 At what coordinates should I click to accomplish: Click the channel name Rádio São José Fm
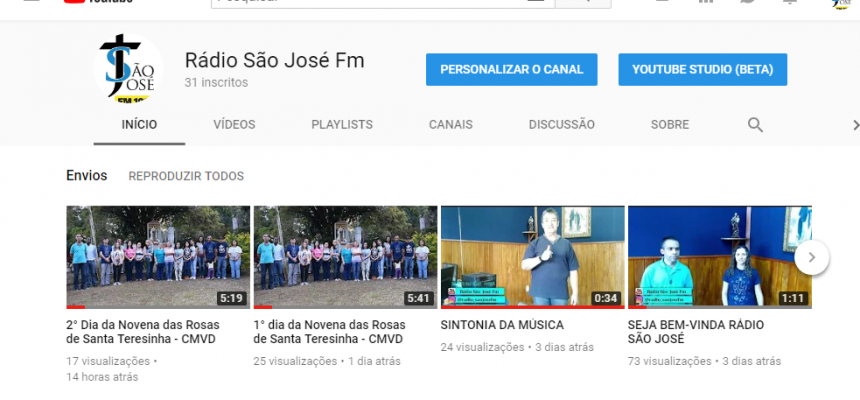(274, 60)
